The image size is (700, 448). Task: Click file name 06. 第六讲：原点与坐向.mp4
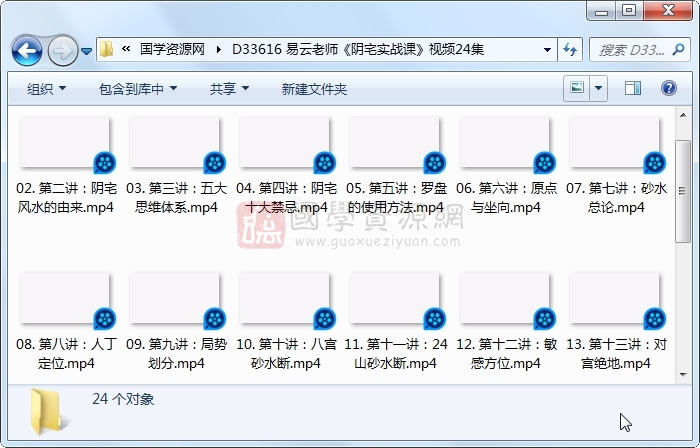pos(506,198)
